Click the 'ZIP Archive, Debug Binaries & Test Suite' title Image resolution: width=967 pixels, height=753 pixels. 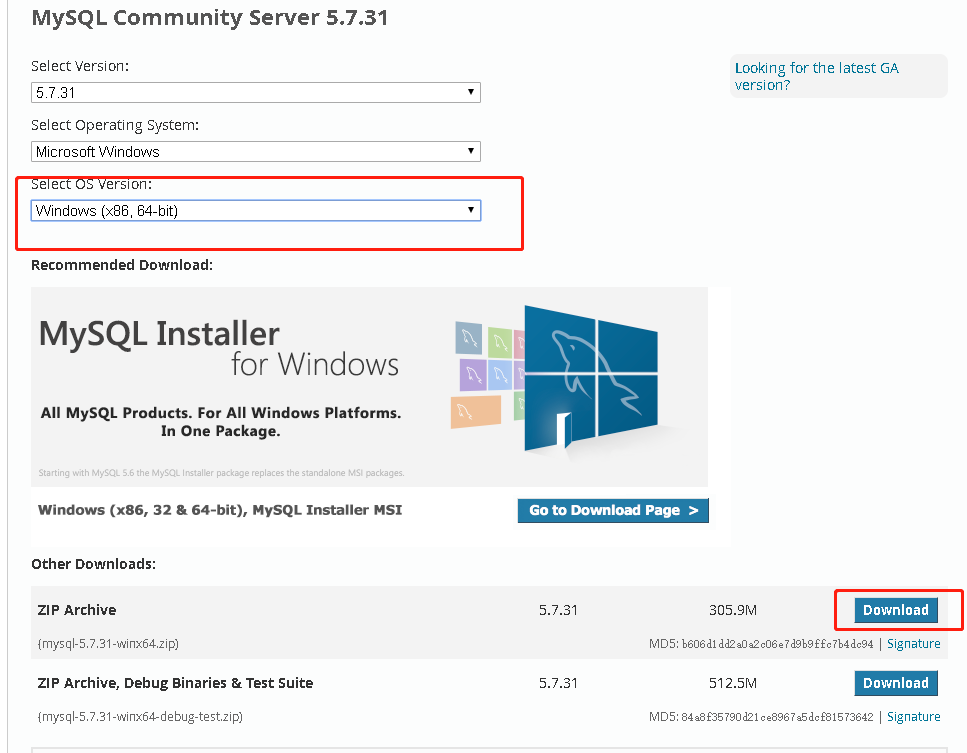tap(175, 683)
